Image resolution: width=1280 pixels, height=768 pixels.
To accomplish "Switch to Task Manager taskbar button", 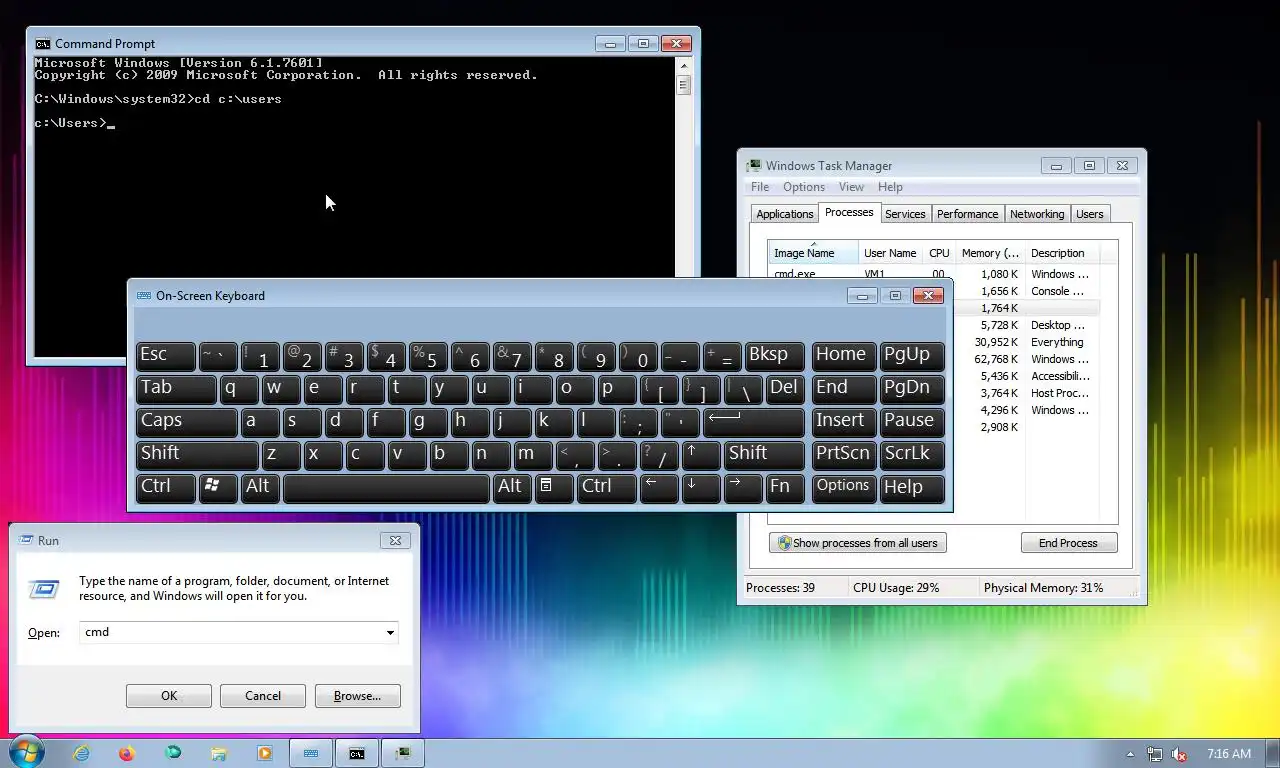I will [x=403, y=753].
